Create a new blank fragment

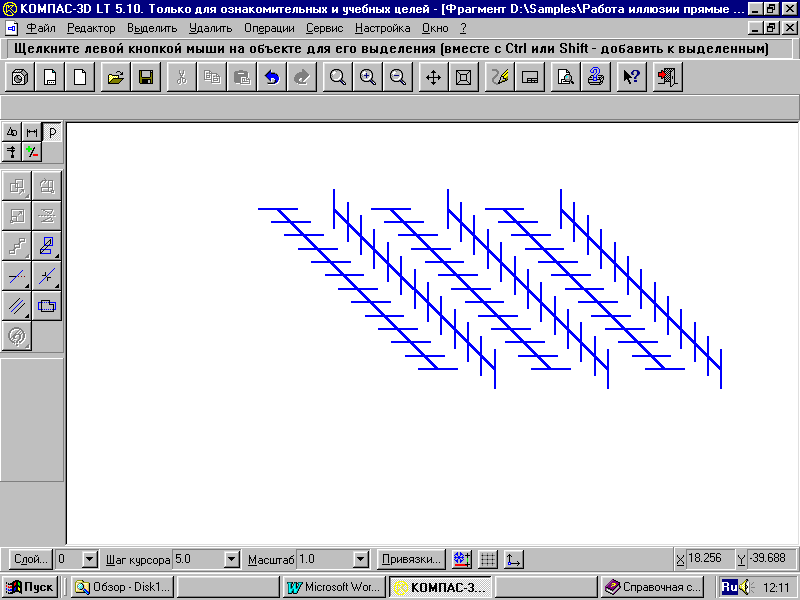[80, 77]
